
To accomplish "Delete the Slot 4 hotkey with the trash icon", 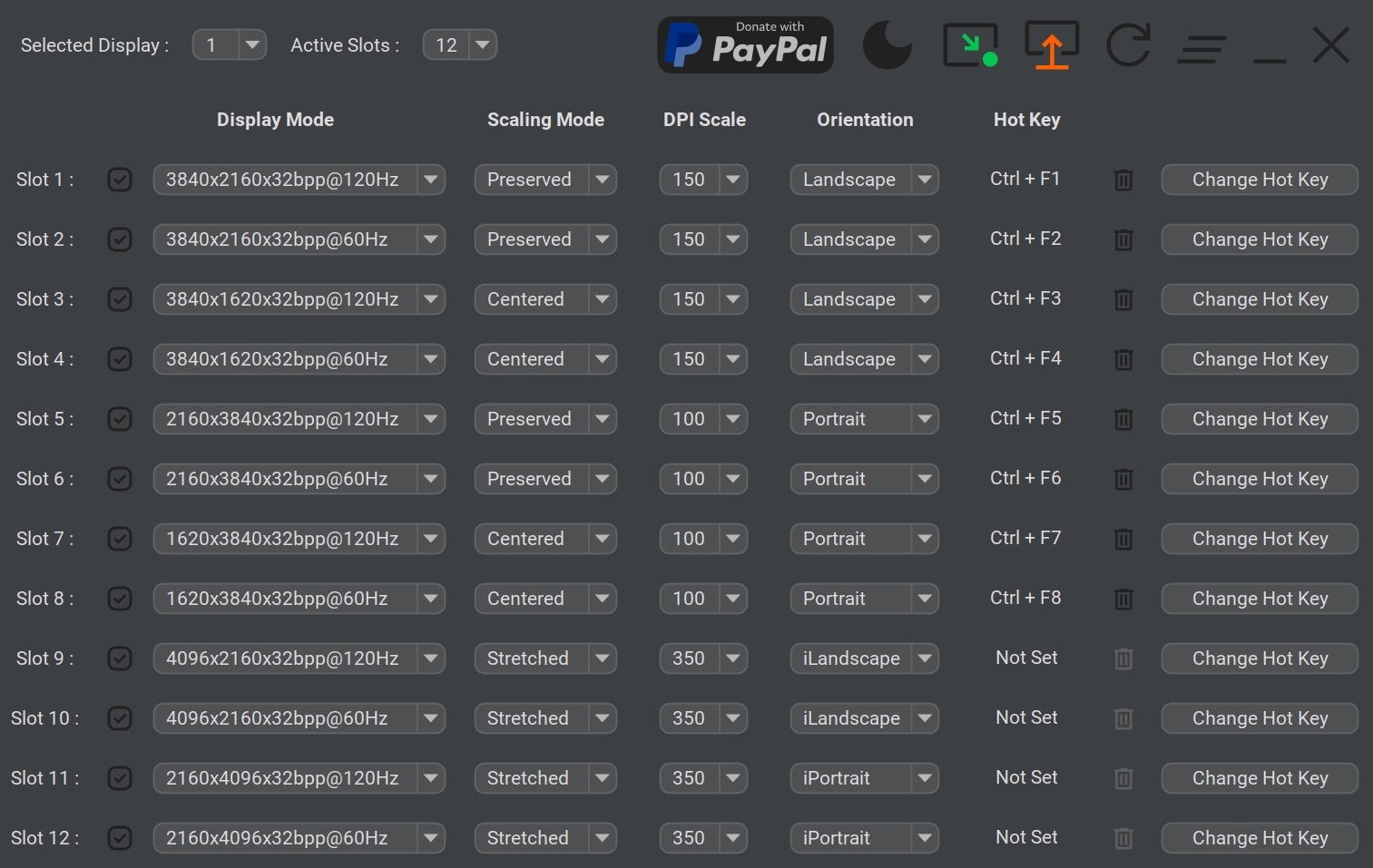I will click(1123, 359).
